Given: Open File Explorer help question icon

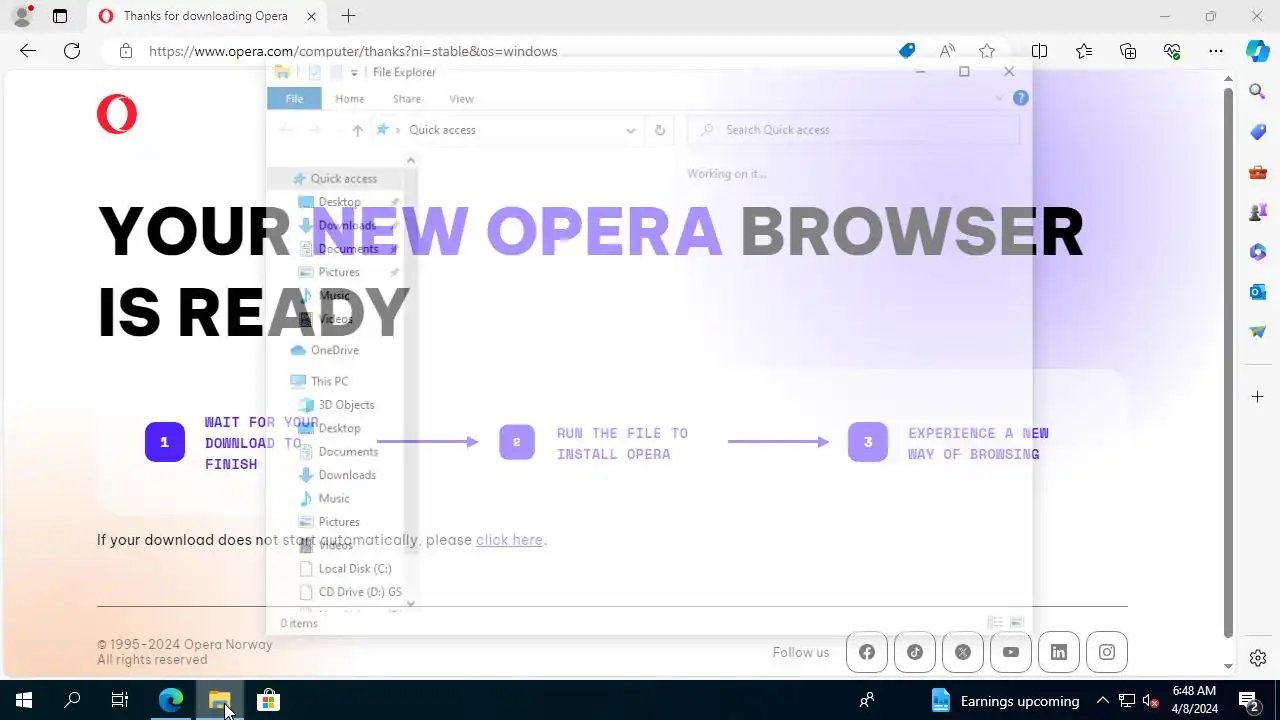Looking at the screenshot, I should coord(1020,98).
